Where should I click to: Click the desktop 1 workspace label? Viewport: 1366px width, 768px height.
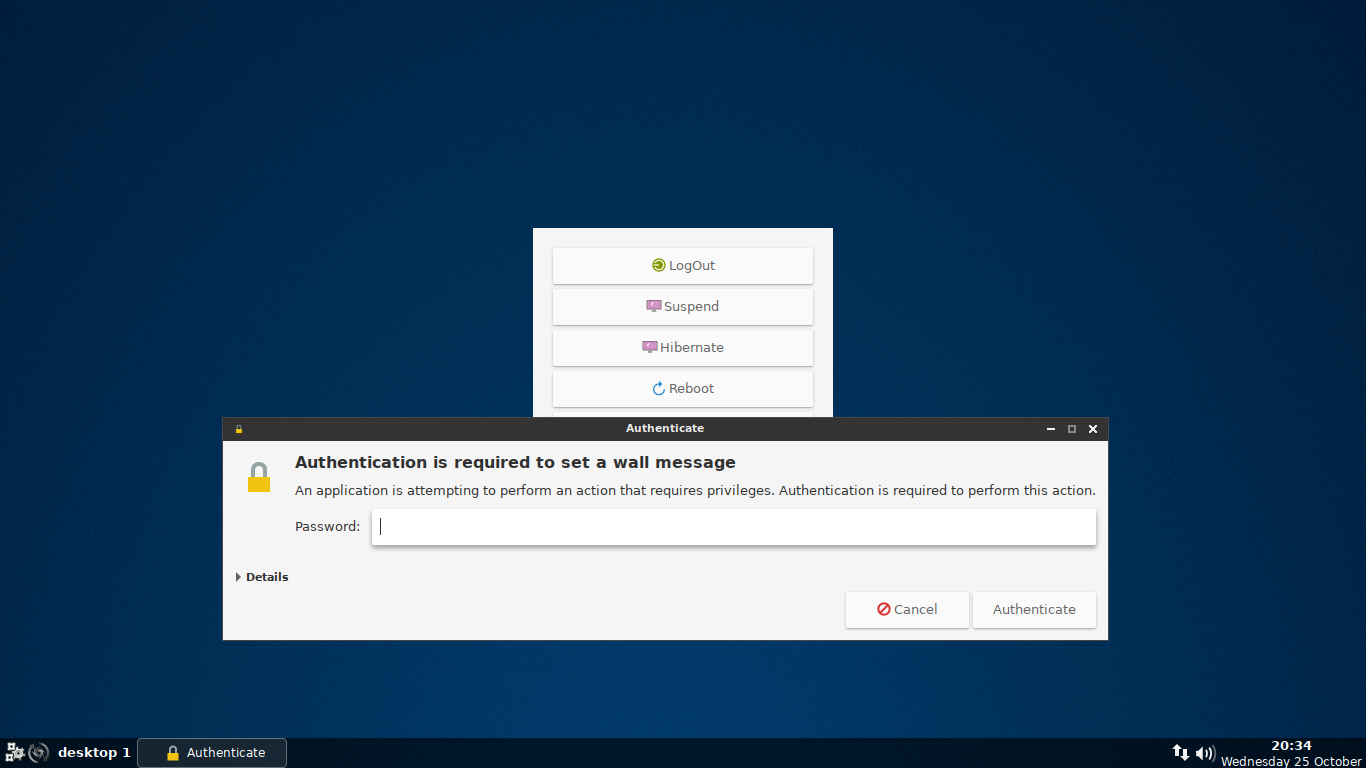pos(94,753)
